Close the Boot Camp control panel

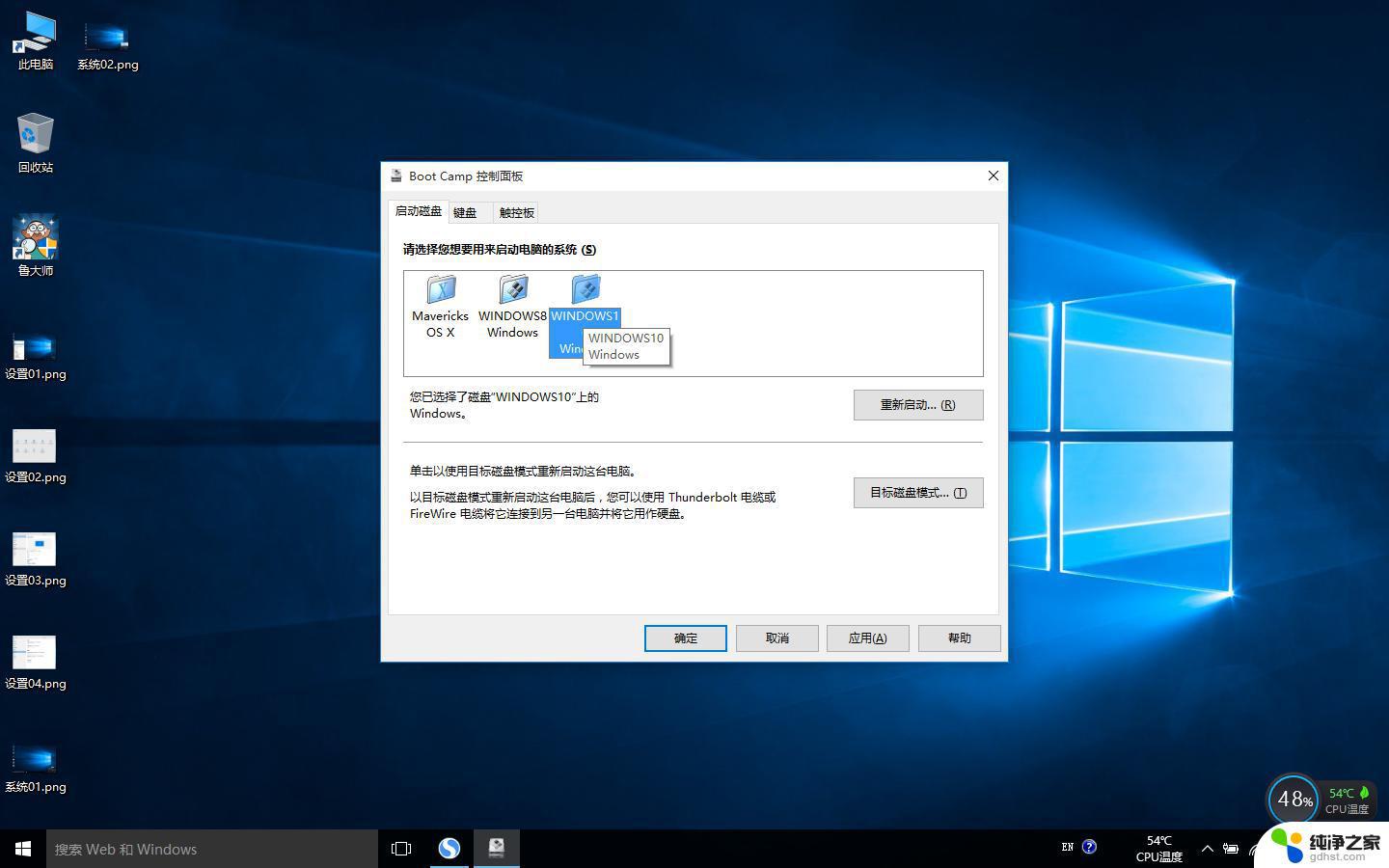point(994,176)
